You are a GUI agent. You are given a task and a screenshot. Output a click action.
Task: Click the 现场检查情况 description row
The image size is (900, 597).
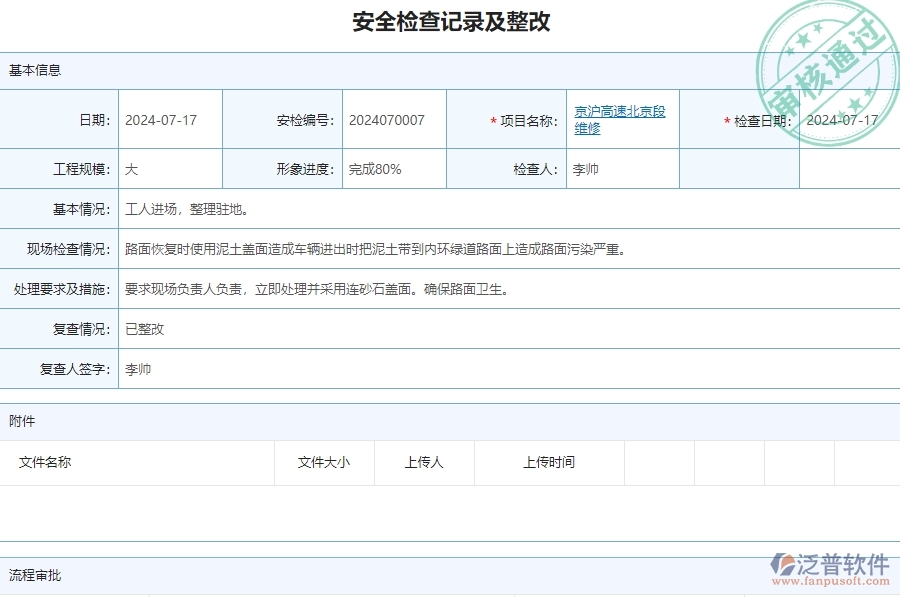click(x=375, y=249)
